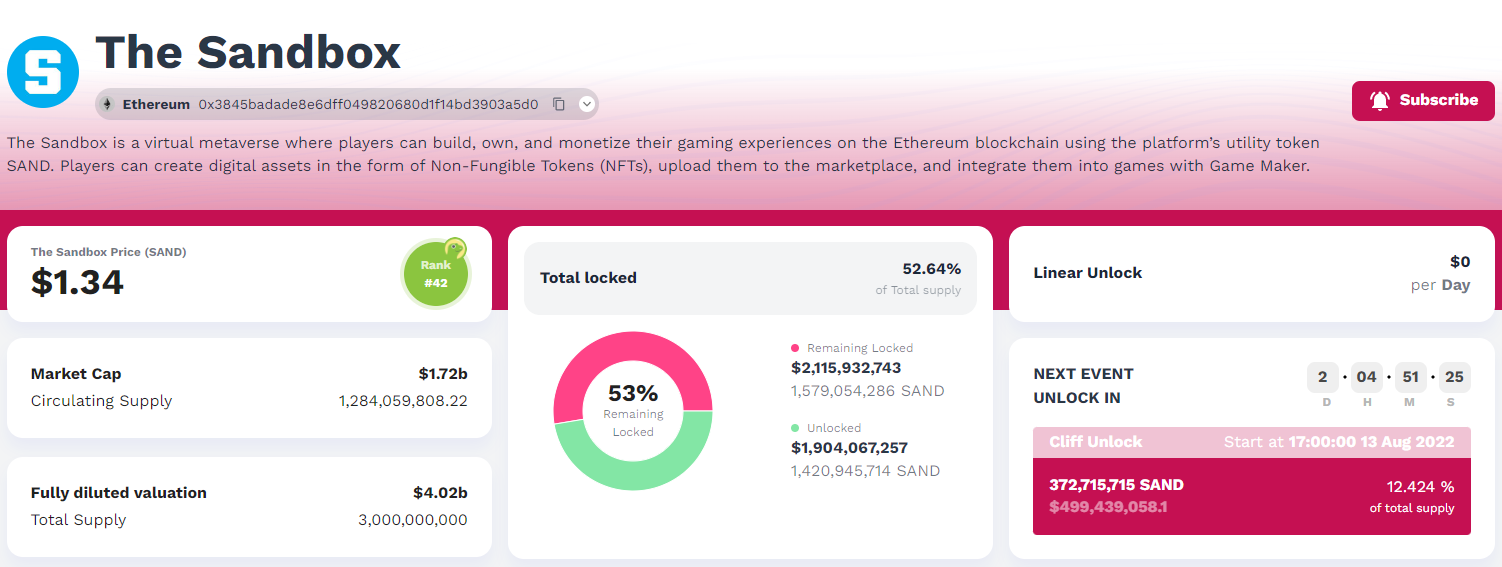Image resolution: width=1502 pixels, height=567 pixels.
Task: Click the green segment of donut chart
Action: (633, 468)
